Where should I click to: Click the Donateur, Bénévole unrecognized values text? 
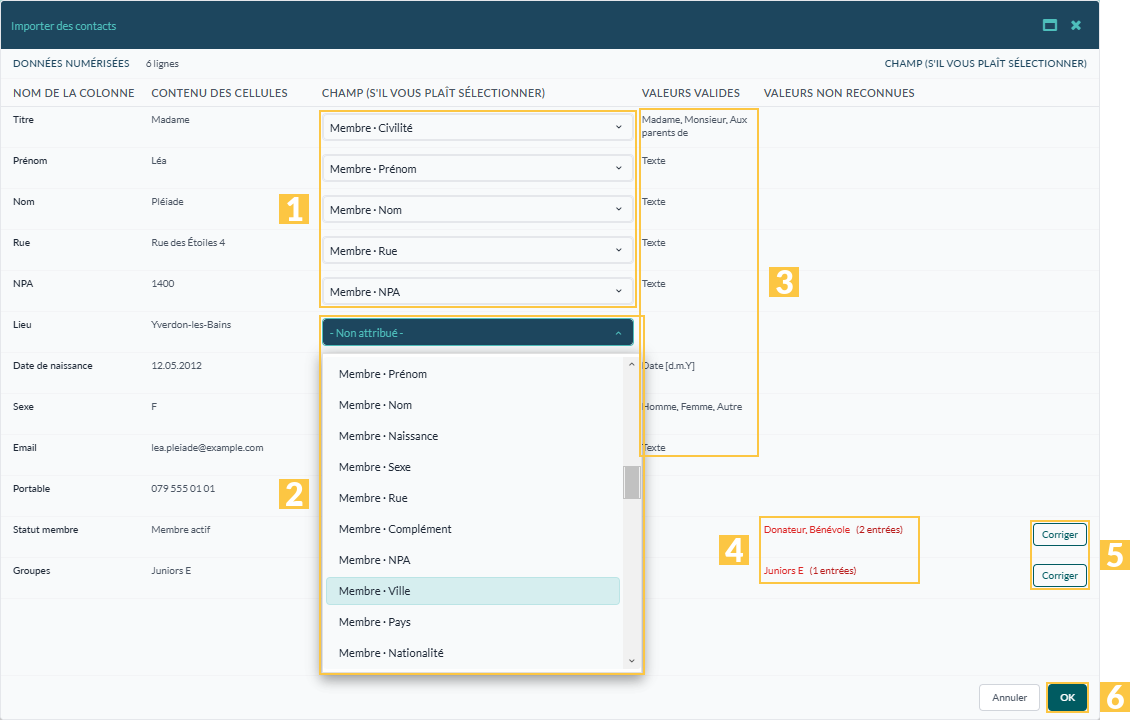[833, 530]
